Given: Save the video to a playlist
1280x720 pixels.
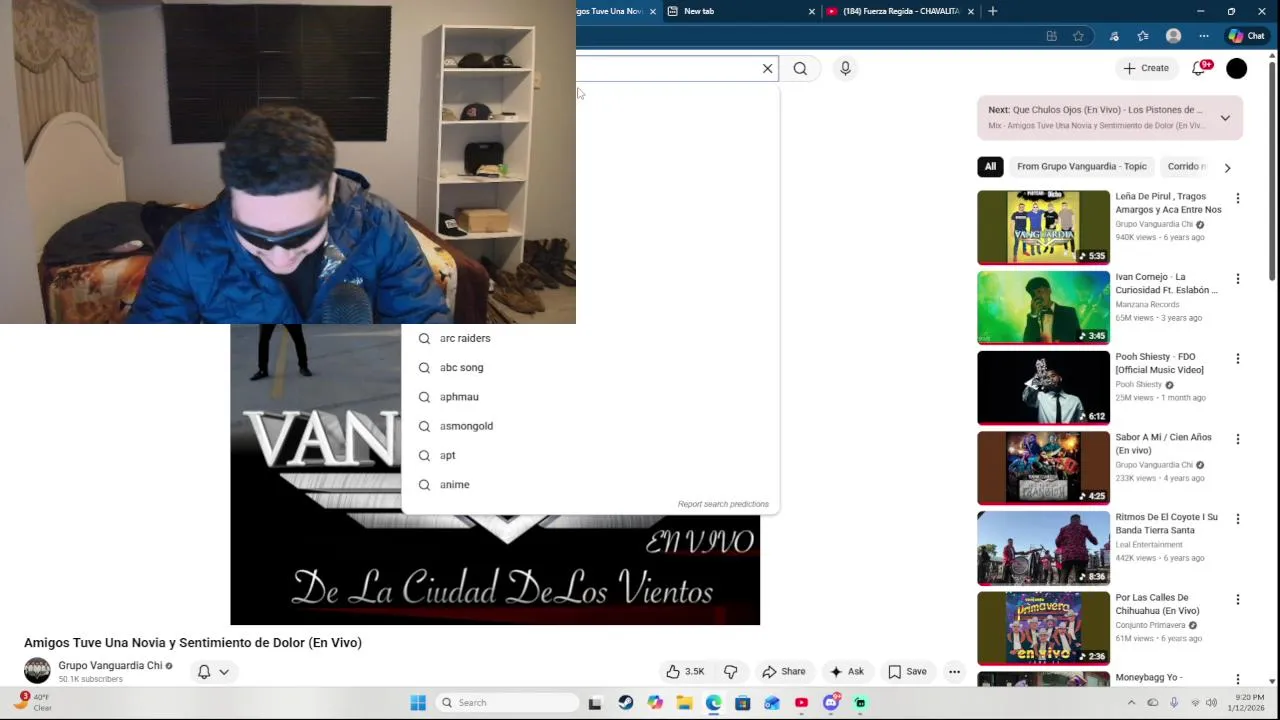Looking at the screenshot, I should pos(908,672).
